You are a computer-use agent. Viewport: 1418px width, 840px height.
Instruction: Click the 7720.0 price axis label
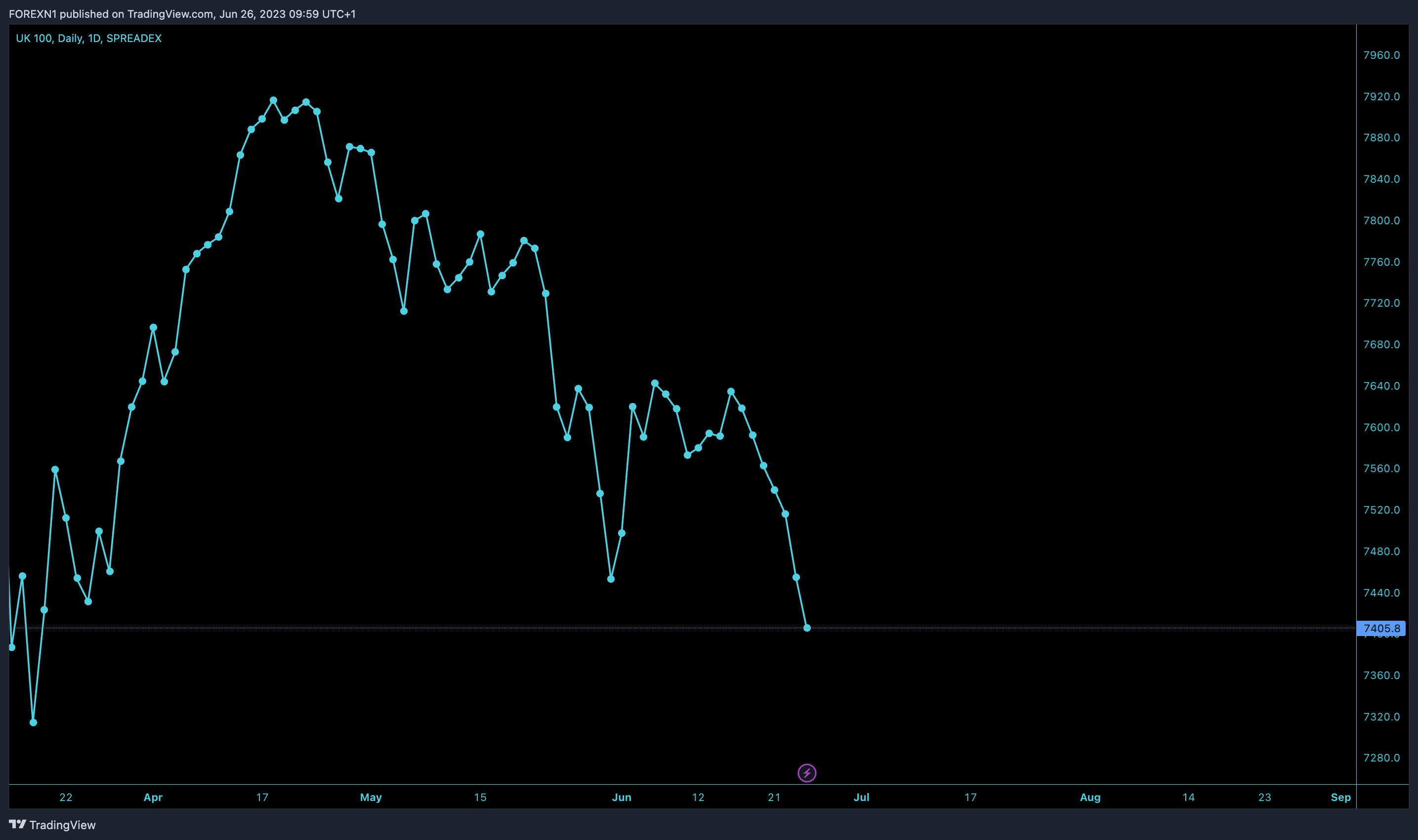1381,303
